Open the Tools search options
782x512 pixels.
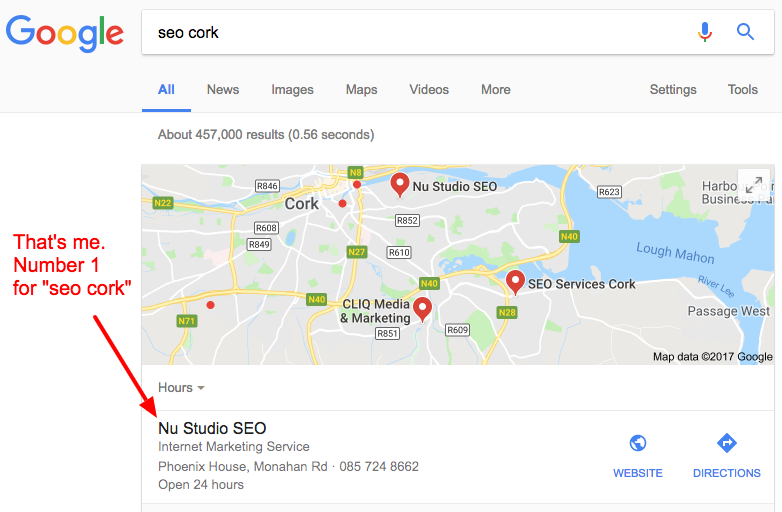[x=742, y=89]
